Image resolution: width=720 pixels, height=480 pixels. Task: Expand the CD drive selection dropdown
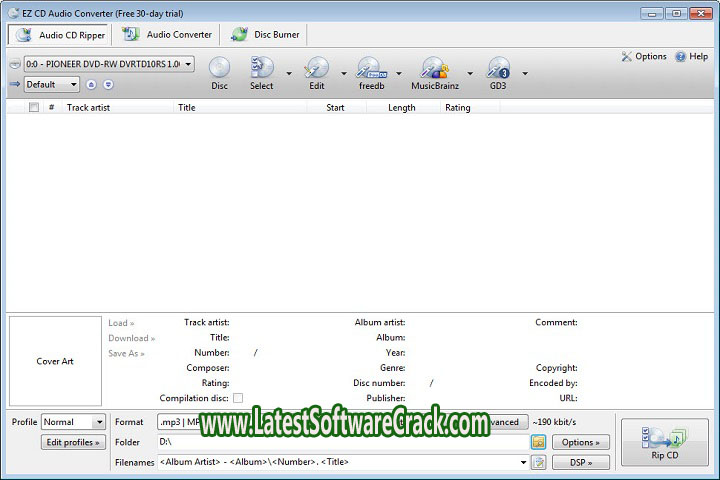coord(189,65)
